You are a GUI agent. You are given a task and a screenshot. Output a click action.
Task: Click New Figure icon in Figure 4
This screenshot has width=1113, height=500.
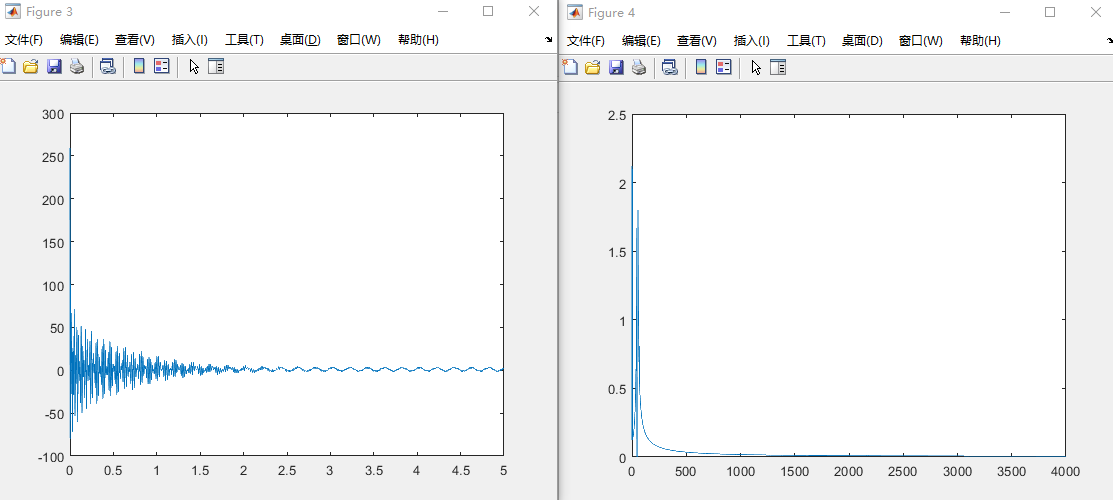569,67
